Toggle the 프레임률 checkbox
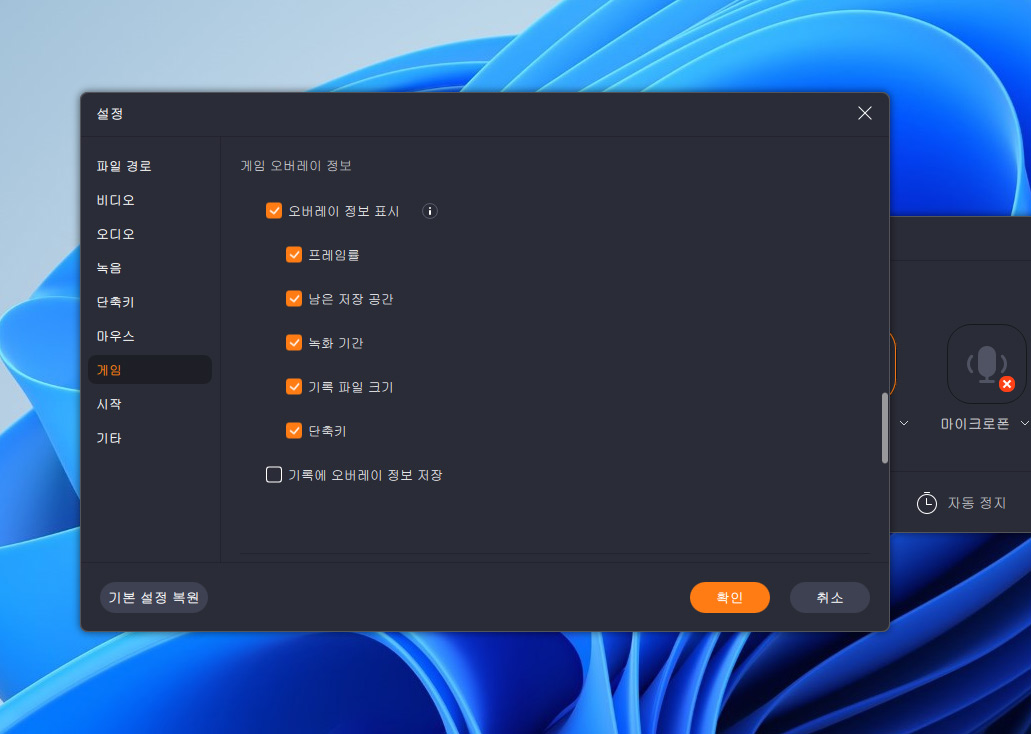Screen dimensions: 1031x734 pos(294,255)
